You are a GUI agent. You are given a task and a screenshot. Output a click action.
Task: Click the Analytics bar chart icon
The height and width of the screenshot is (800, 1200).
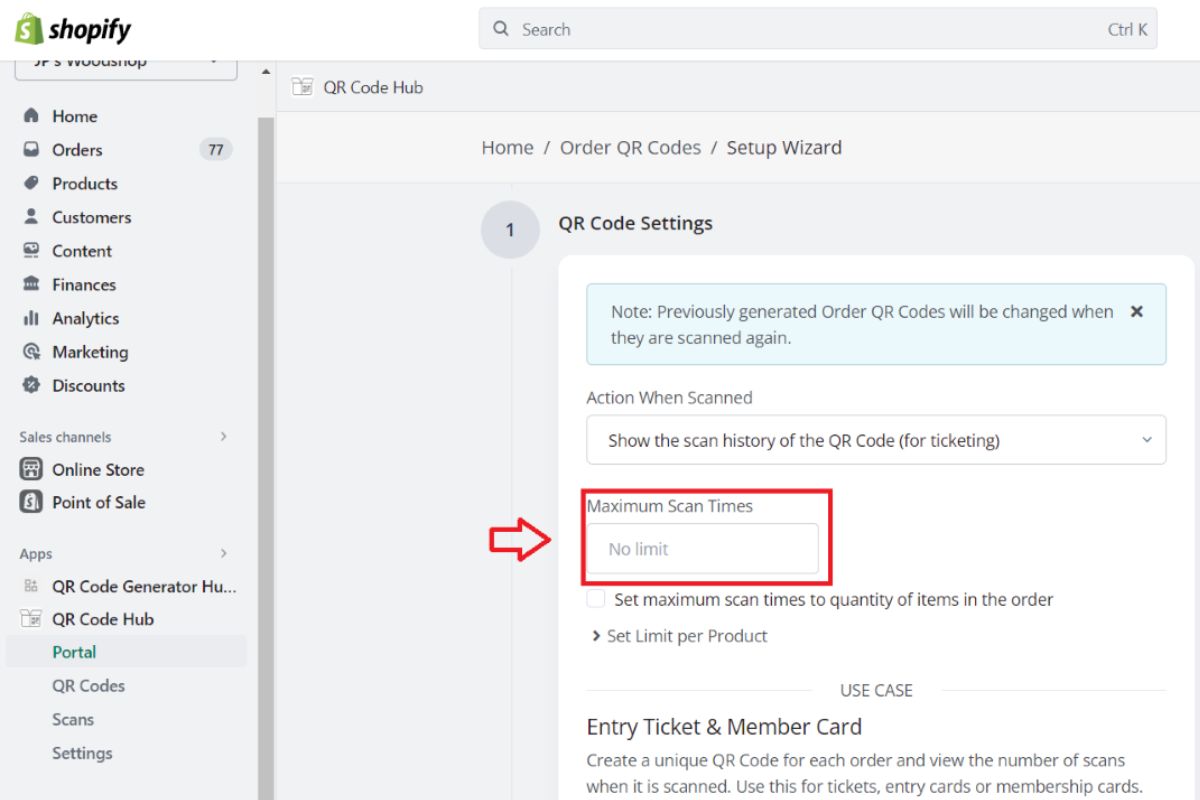tap(31, 318)
